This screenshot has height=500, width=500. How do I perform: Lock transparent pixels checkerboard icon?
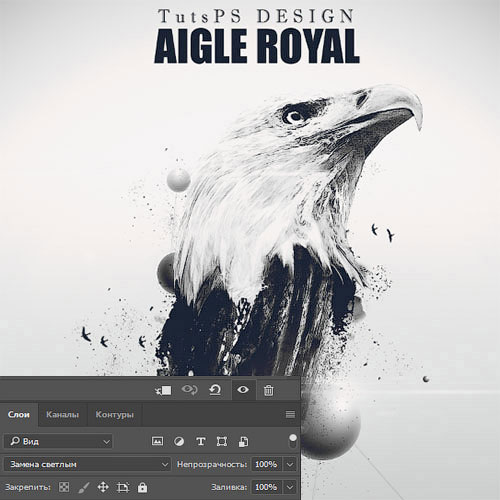64,487
